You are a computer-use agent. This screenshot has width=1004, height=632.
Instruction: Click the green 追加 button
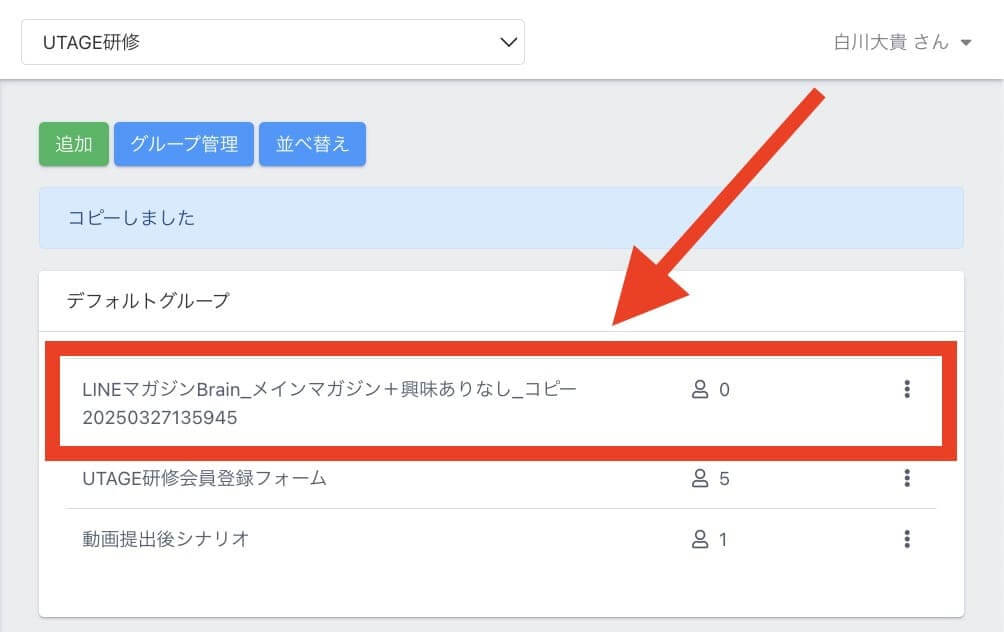[x=74, y=144]
